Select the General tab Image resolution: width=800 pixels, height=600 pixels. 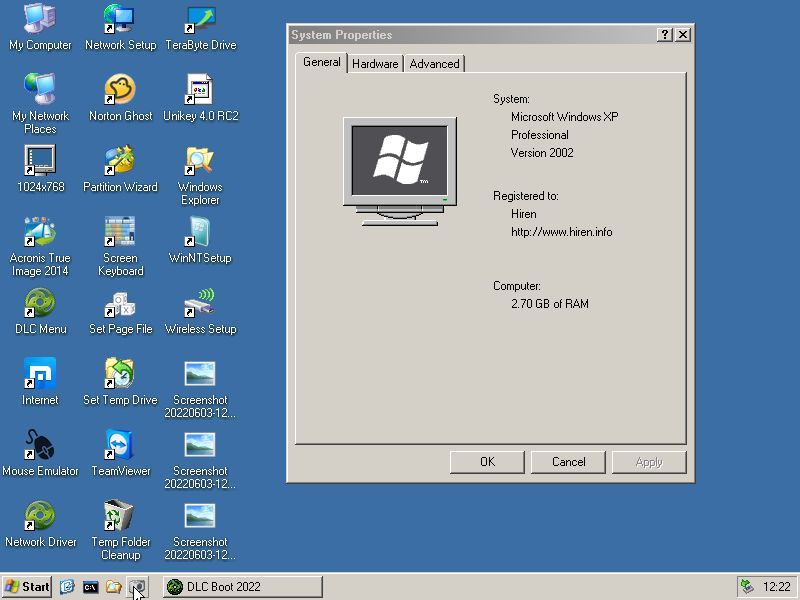tap(321, 62)
